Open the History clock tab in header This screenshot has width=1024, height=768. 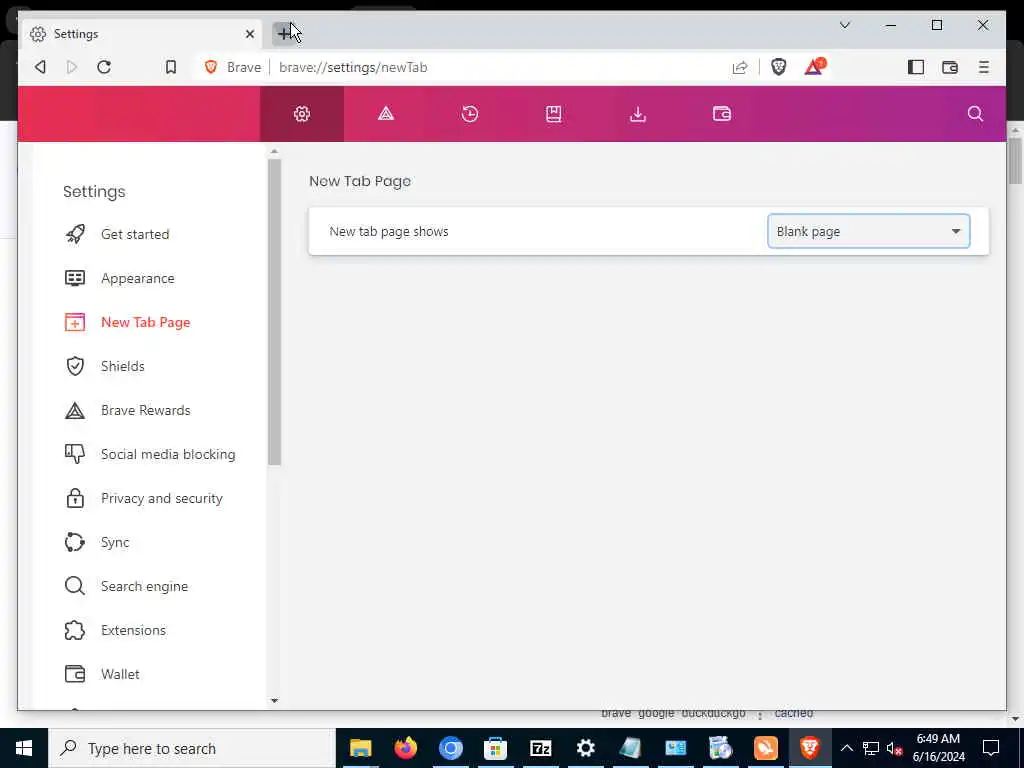tap(470, 114)
